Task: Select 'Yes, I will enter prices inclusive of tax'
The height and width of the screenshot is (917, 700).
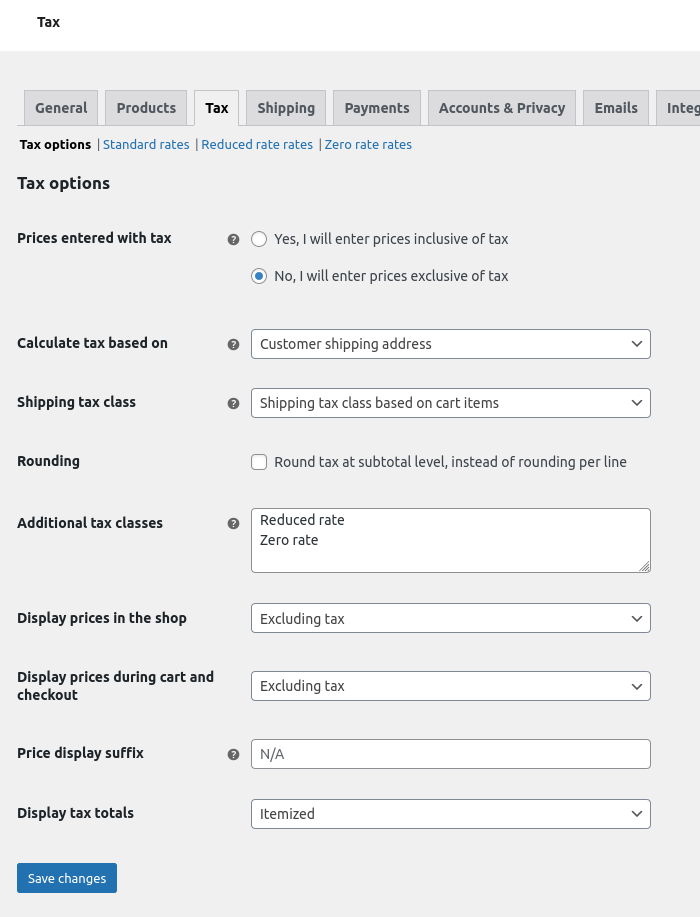Action: (259, 239)
